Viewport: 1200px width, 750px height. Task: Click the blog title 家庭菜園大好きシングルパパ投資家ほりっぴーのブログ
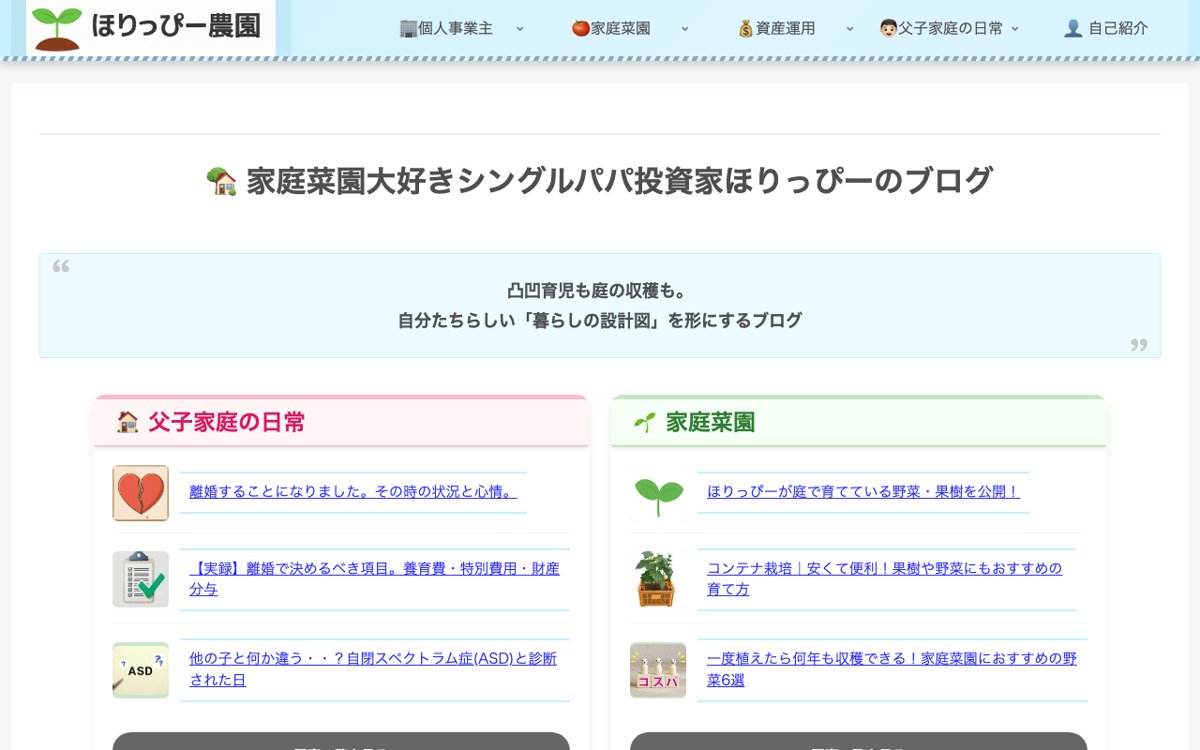pos(619,181)
